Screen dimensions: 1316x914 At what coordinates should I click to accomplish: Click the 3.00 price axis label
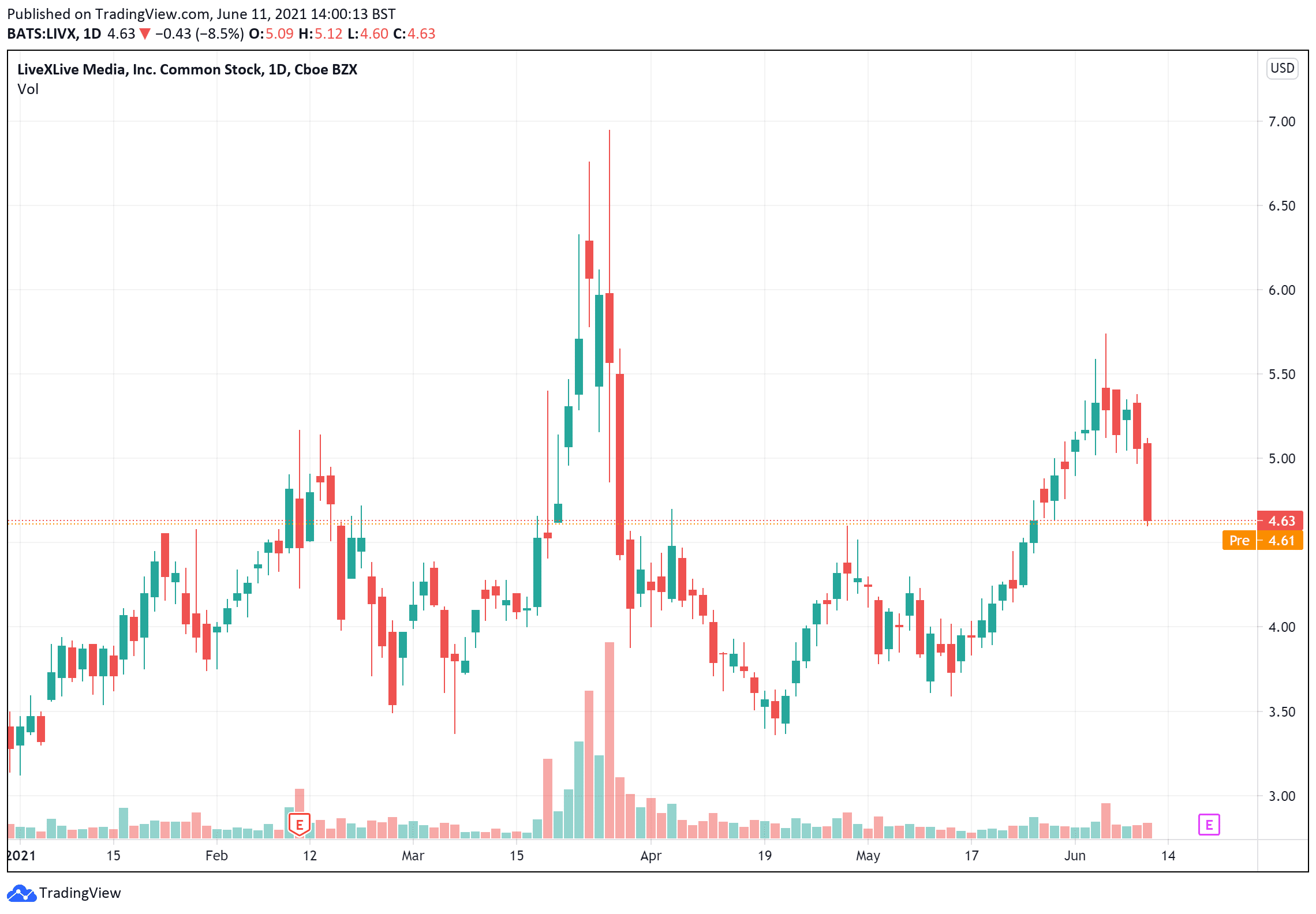coord(1281,796)
